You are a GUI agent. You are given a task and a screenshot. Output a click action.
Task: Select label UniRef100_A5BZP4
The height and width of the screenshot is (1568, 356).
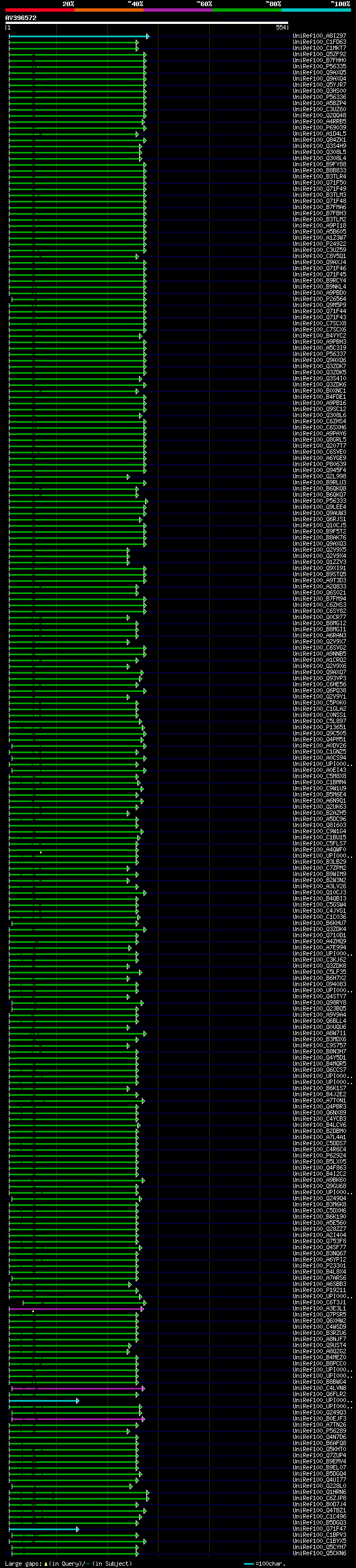coord(319,103)
